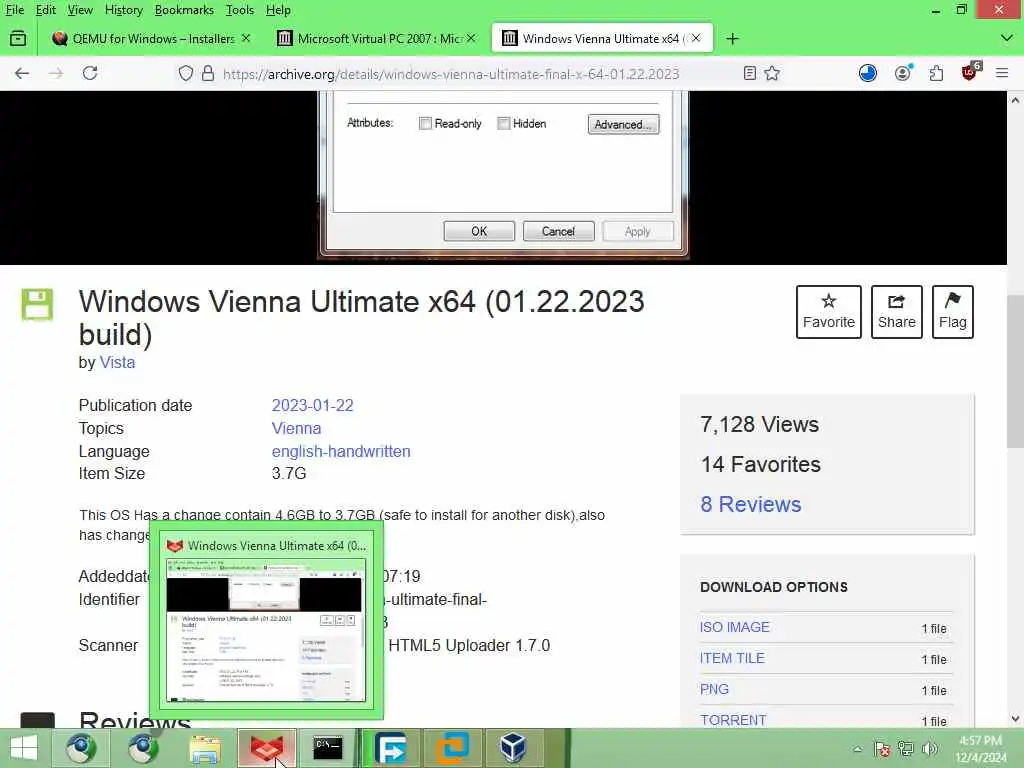Open the Tools menu
1024x768 pixels.
pyautogui.click(x=240, y=10)
